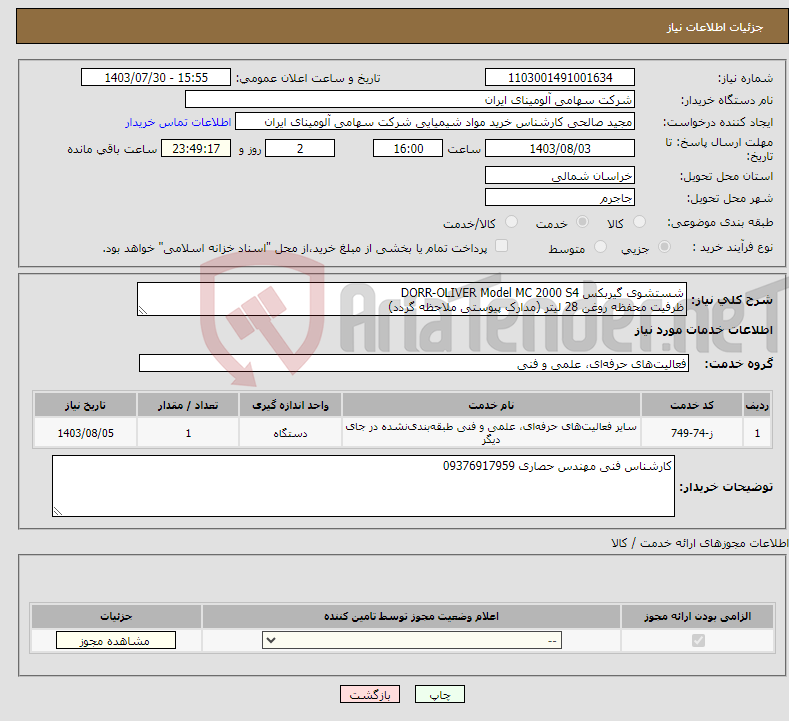The width and height of the screenshot is (789, 721).
Task: Click the deadline date field 1403/08/03
Action: [560, 148]
